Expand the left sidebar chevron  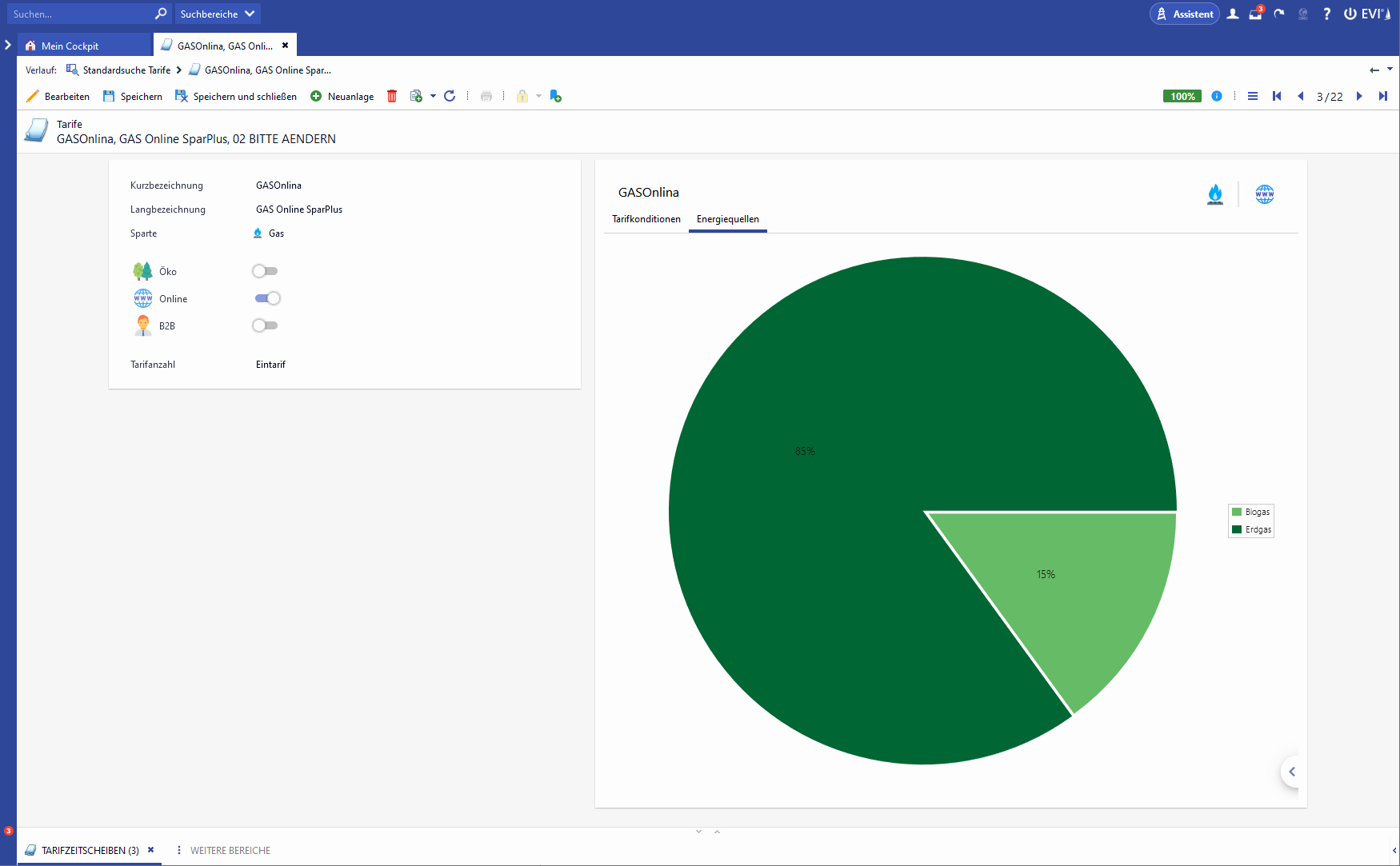click(x=8, y=45)
